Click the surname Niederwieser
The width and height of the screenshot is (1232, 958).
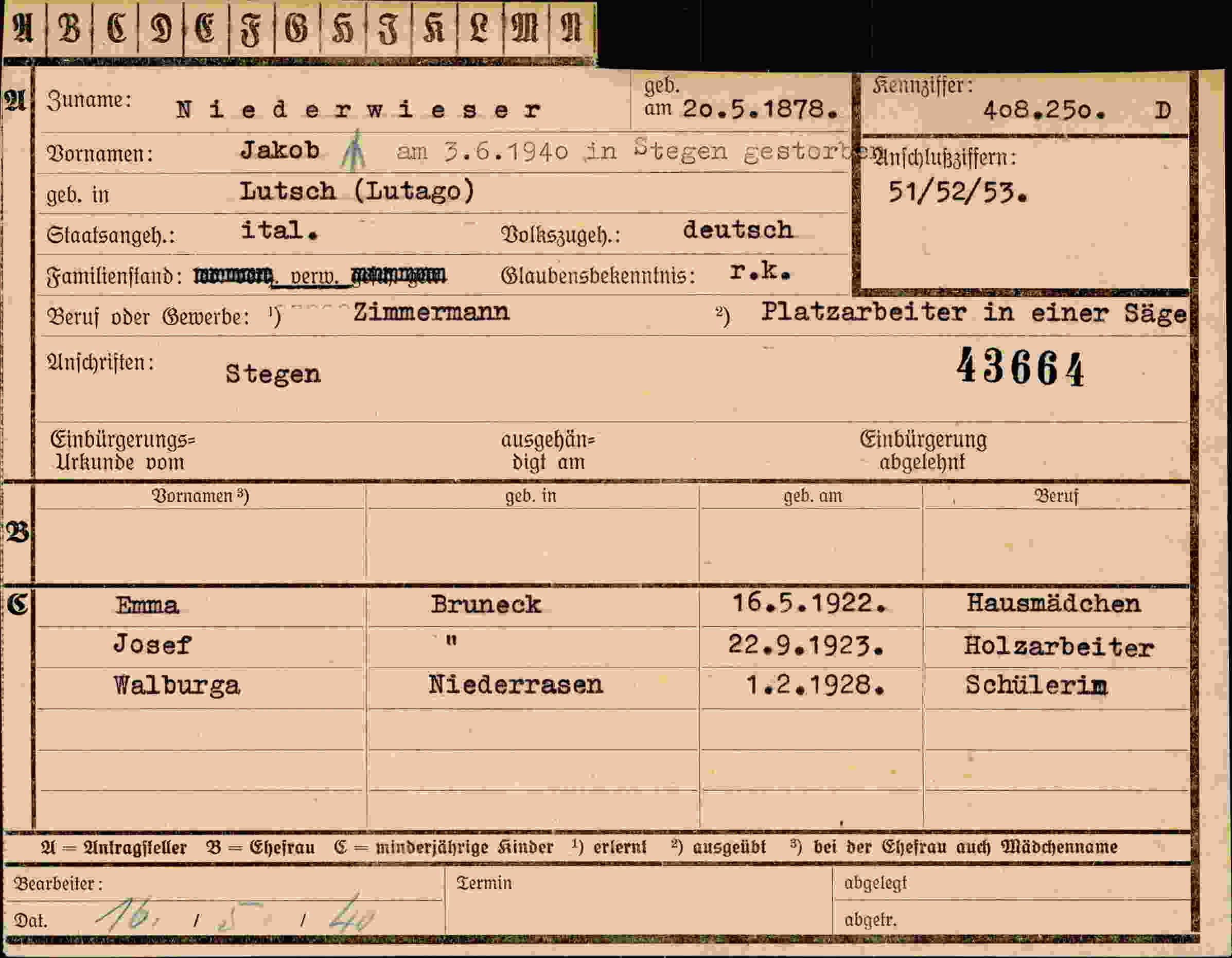click(359, 110)
